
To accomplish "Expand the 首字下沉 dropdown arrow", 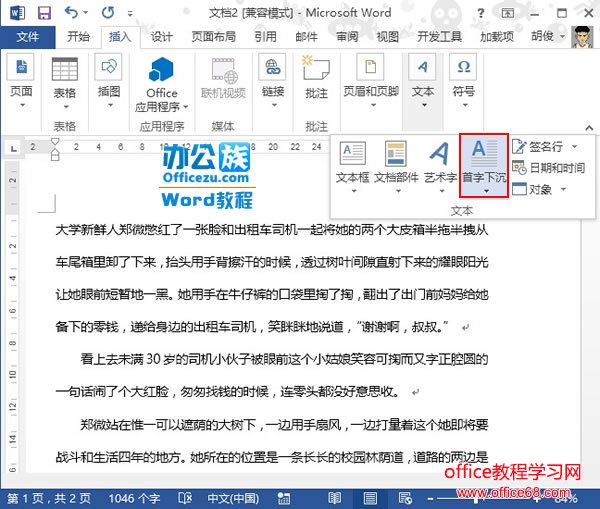I will (x=486, y=191).
